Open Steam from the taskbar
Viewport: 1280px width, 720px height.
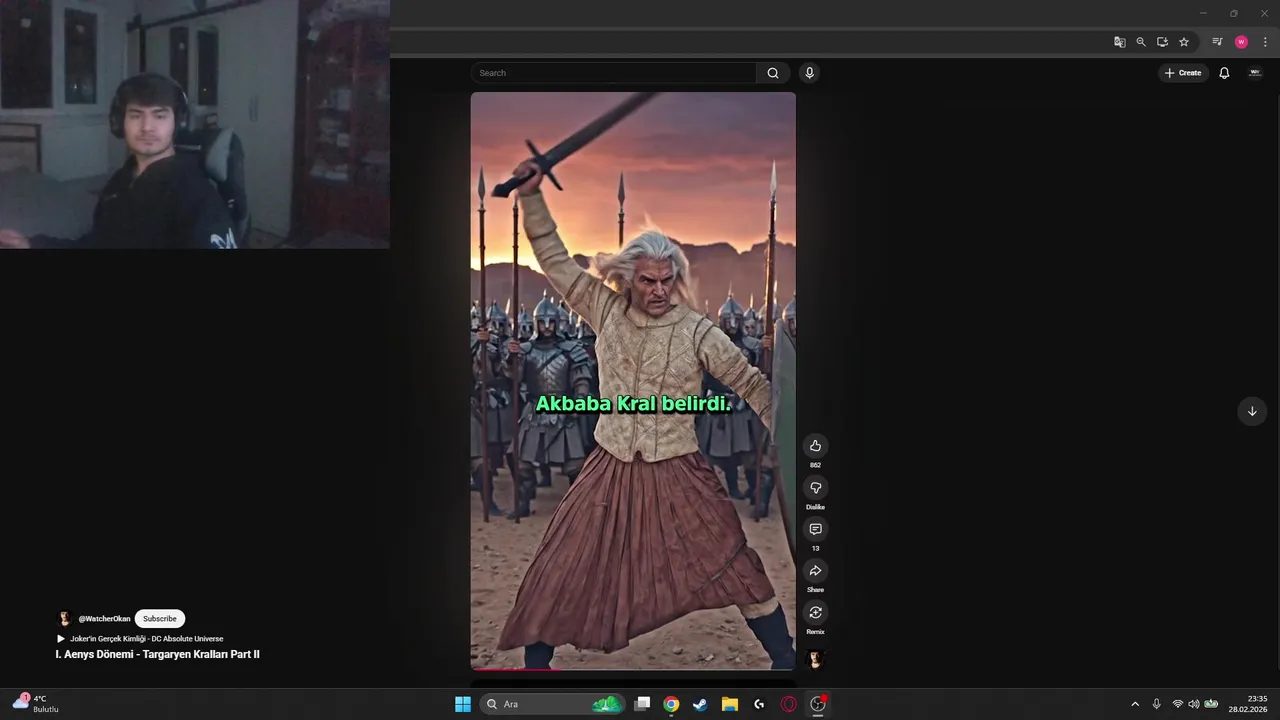tap(700, 704)
